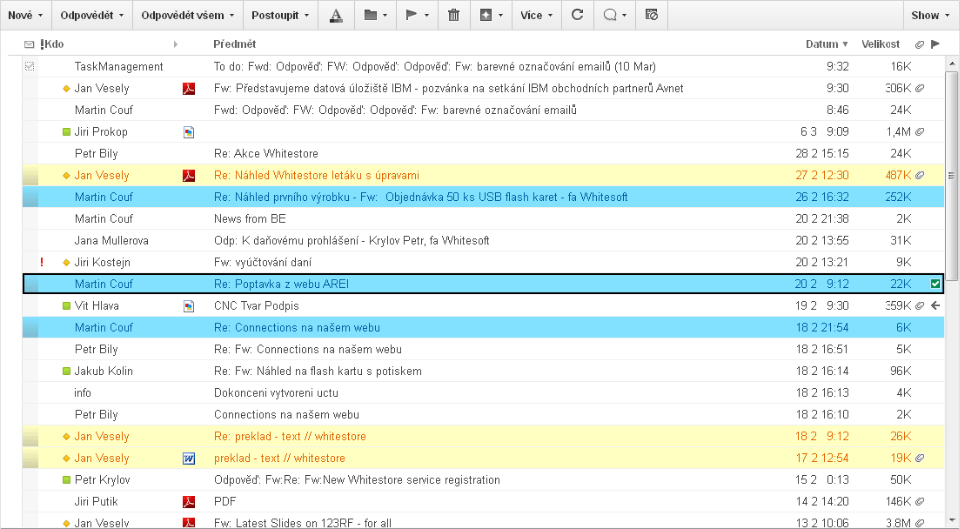This screenshot has height=529, width=960.
Task: Click the trash delete icon in toolbar
Action: click(x=454, y=15)
